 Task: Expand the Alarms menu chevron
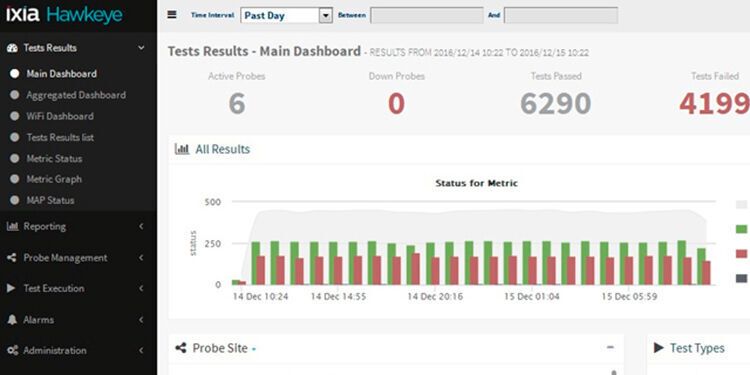click(141, 320)
